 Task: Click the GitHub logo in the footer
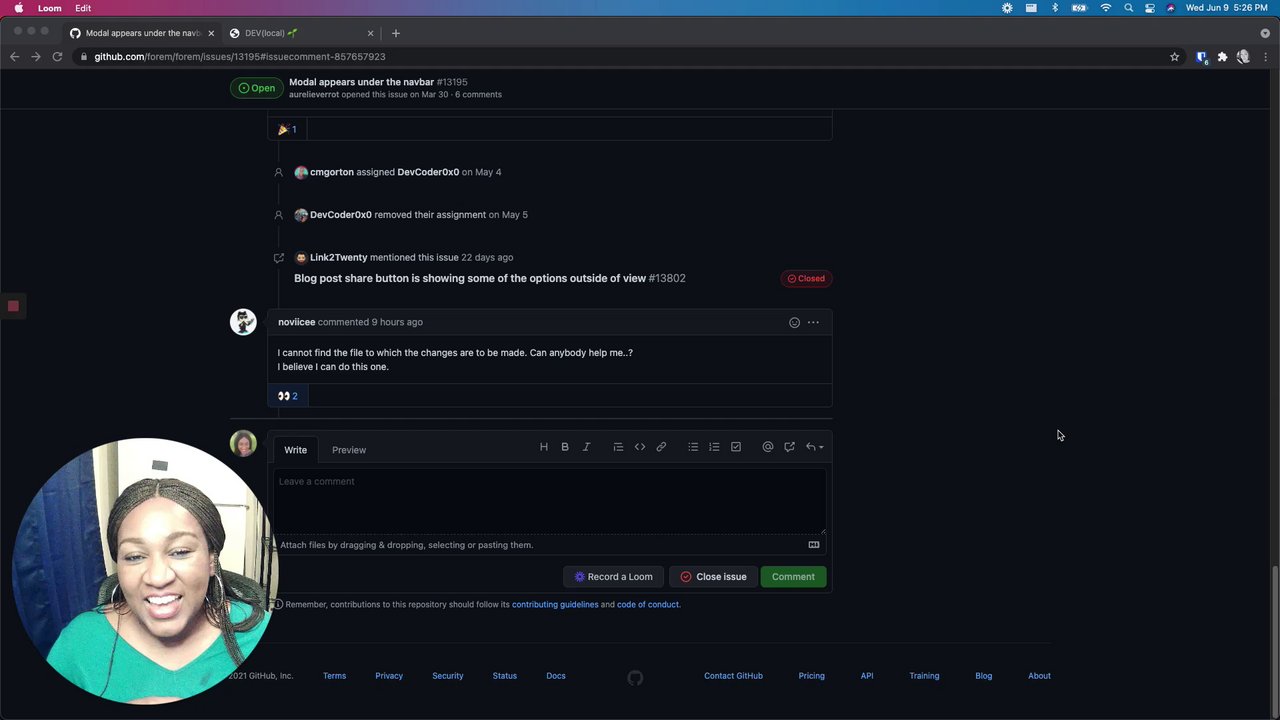click(x=635, y=678)
